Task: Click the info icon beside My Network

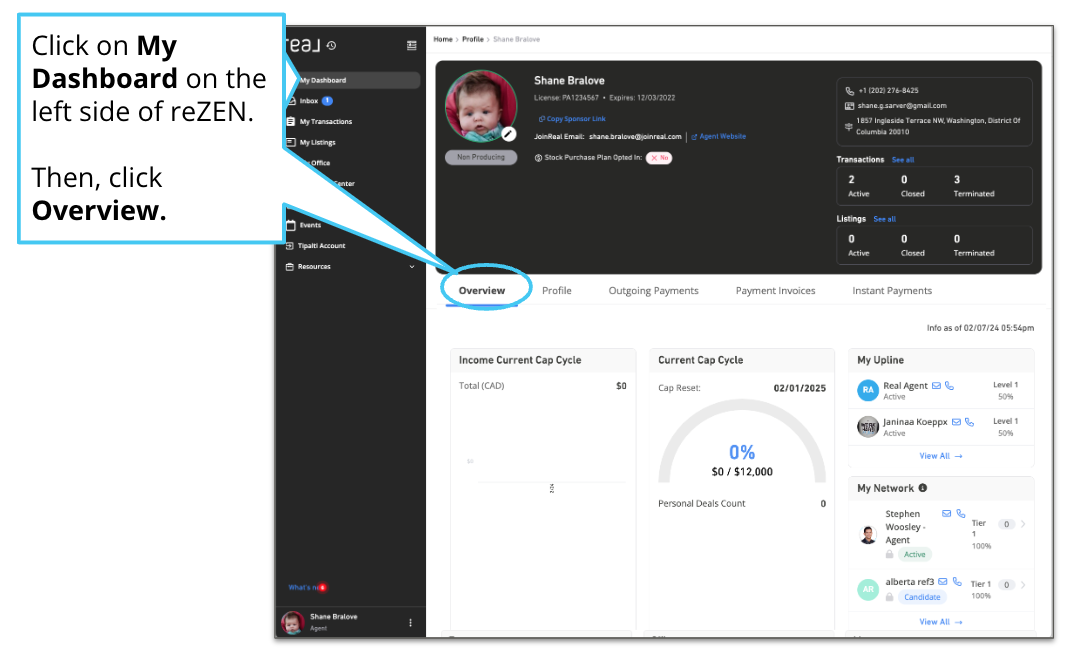Action: tap(922, 488)
